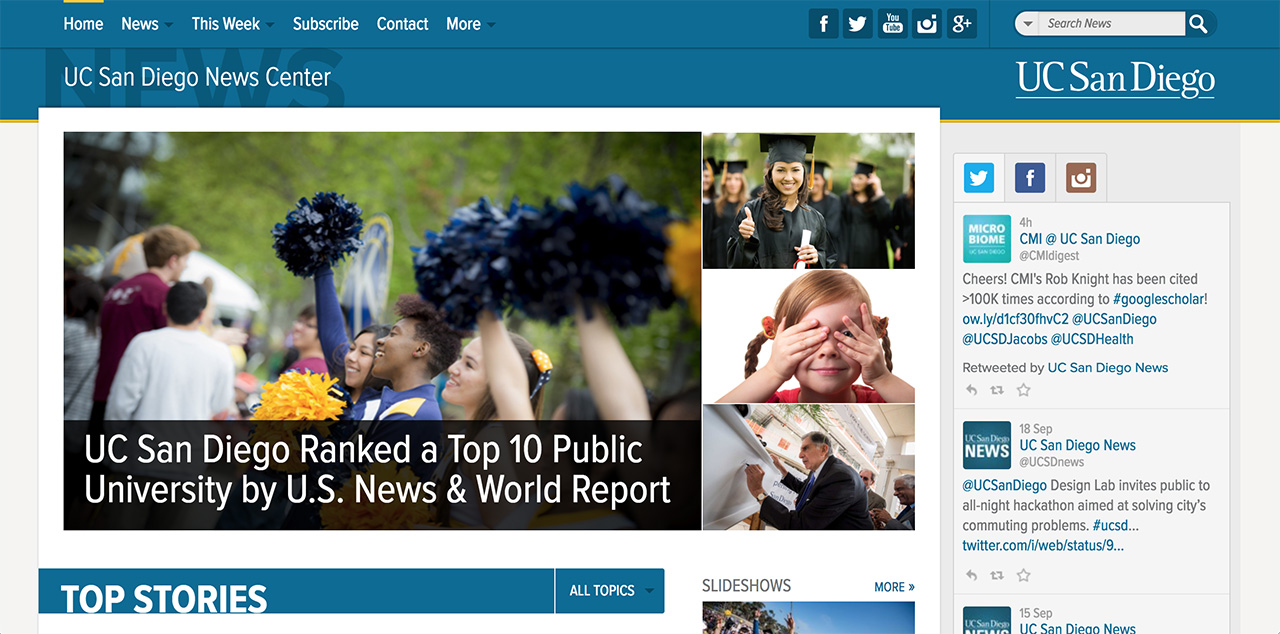
Task: Open the ALL TOPICS dropdown
Action: pos(610,591)
